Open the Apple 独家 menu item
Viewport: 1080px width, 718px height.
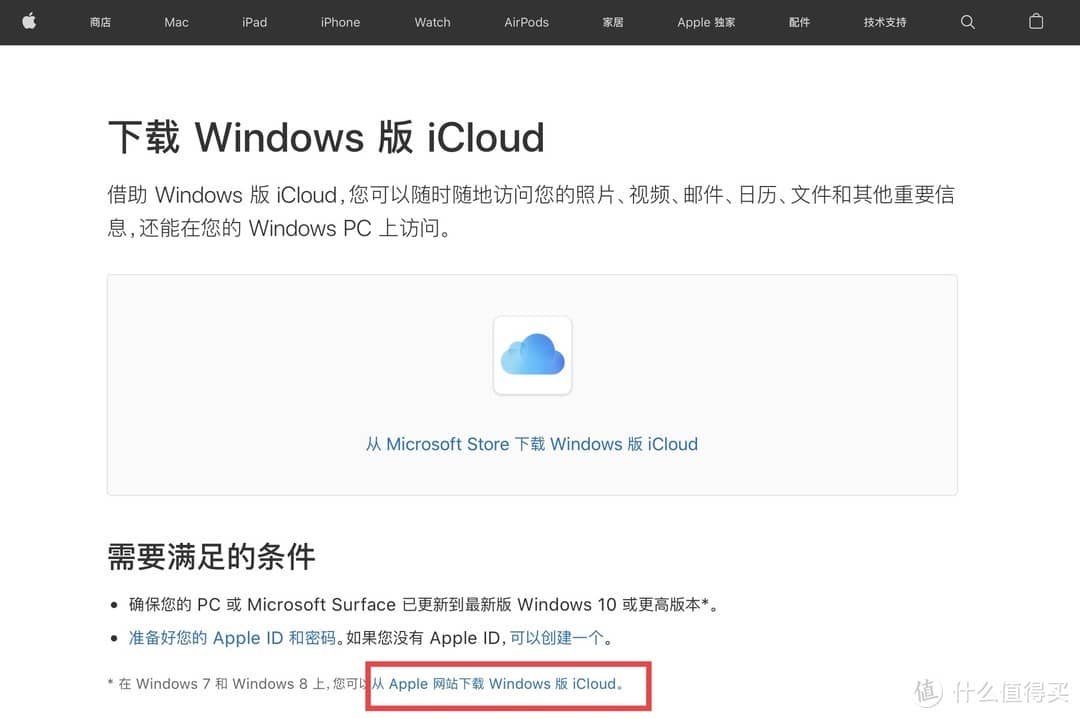click(706, 22)
